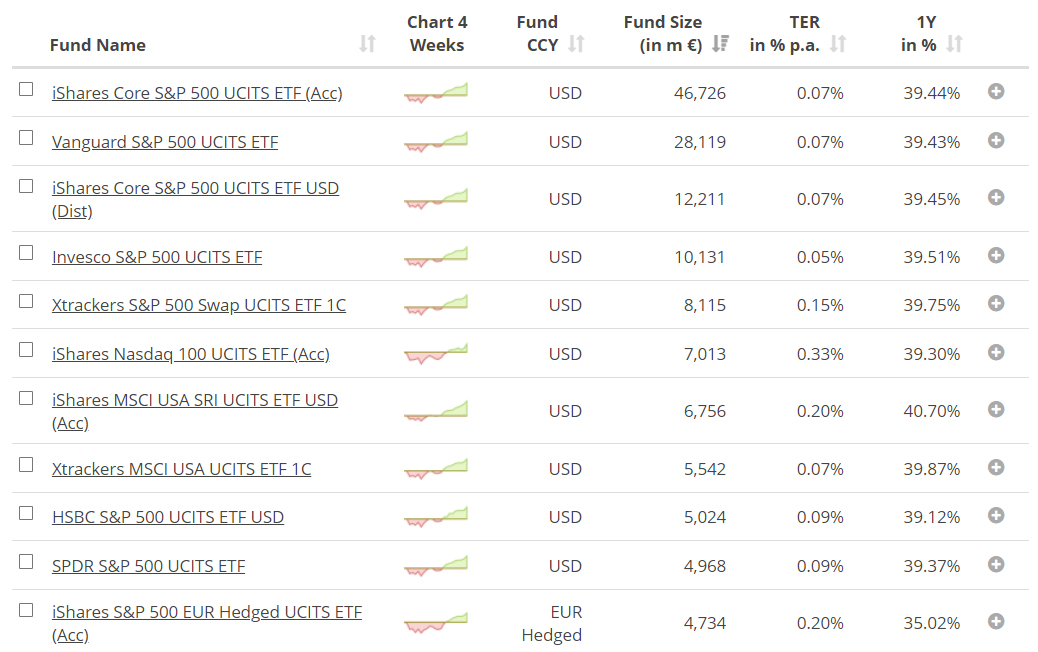Screen dimensions: 1038x652
Task: Click plus icon for Invesco S&P 500 row
Action: point(995,255)
